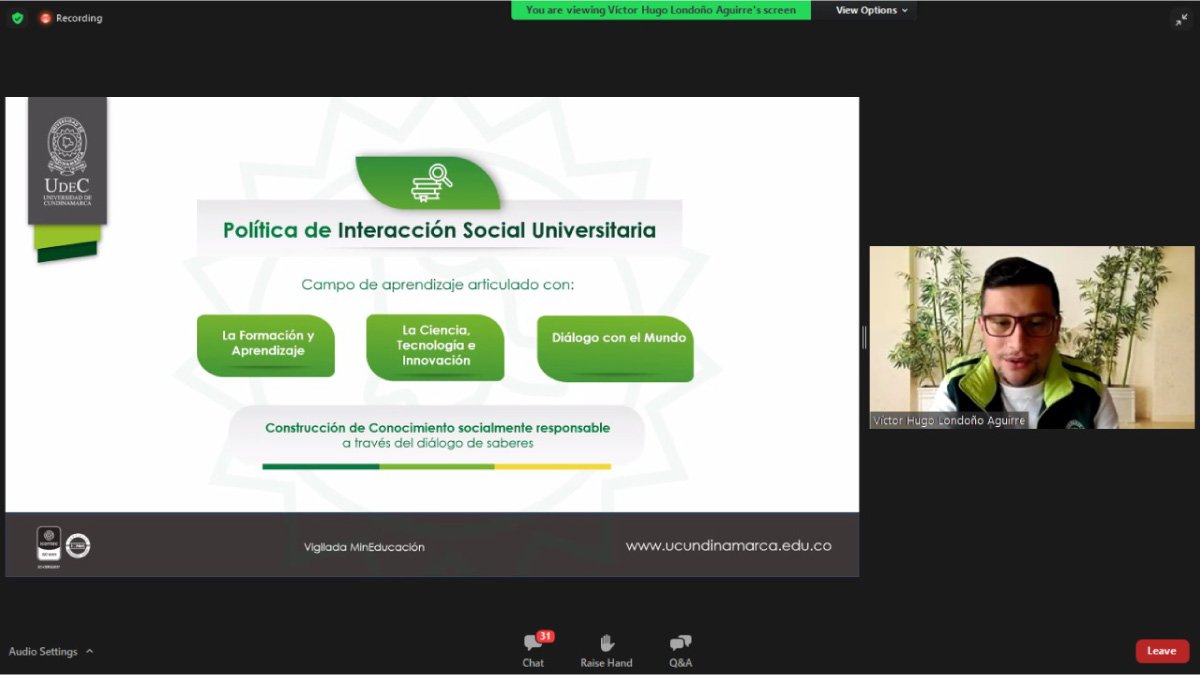The width and height of the screenshot is (1200, 675).
Task: Click the text Campo de aprendizaje articulado con
Action: coord(437,285)
